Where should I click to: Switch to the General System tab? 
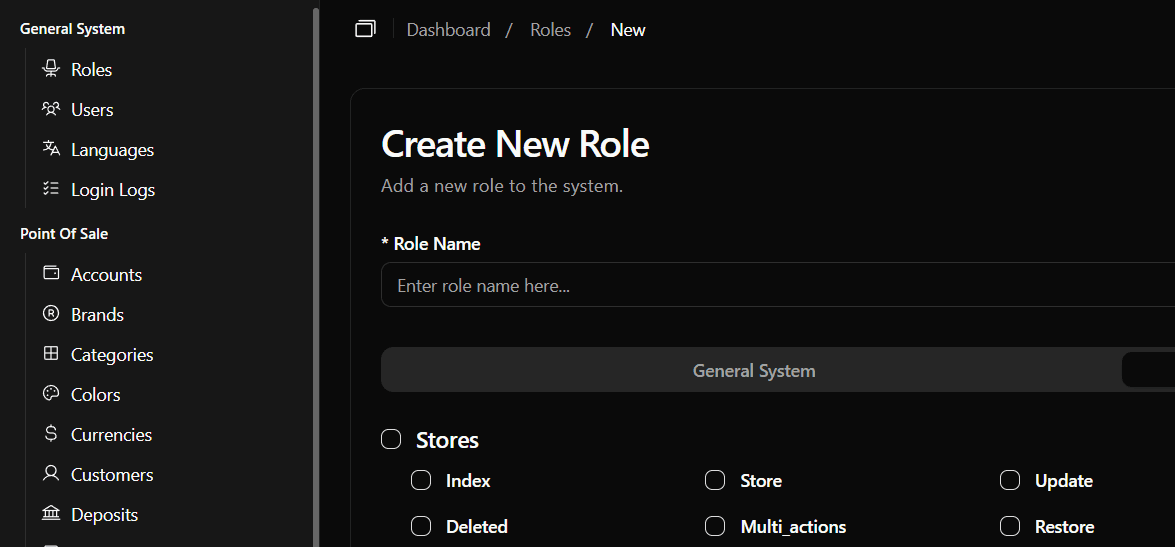click(x=754, y=370)
